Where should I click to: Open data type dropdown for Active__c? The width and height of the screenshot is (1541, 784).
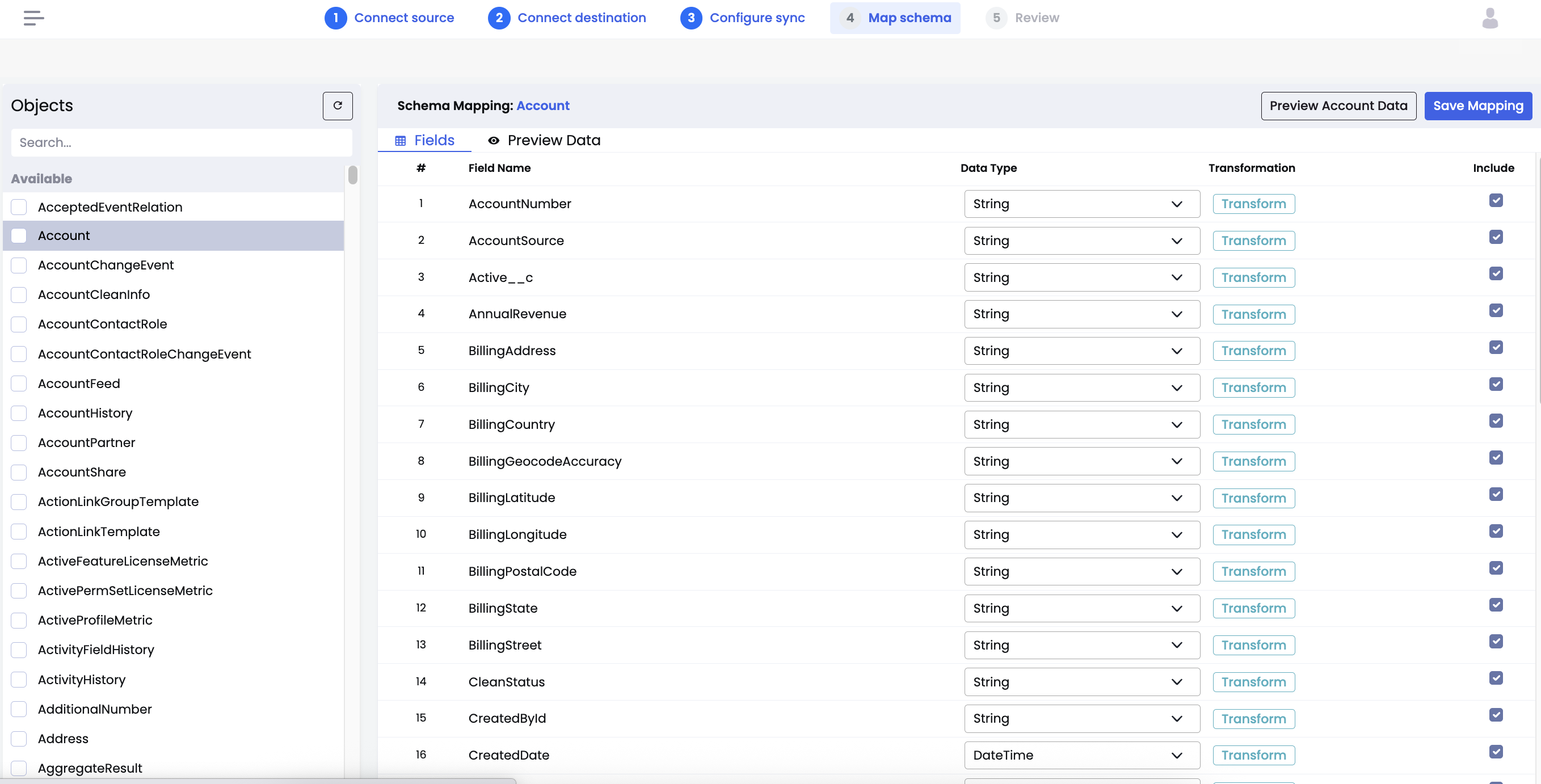click(x=1081, y=277)
